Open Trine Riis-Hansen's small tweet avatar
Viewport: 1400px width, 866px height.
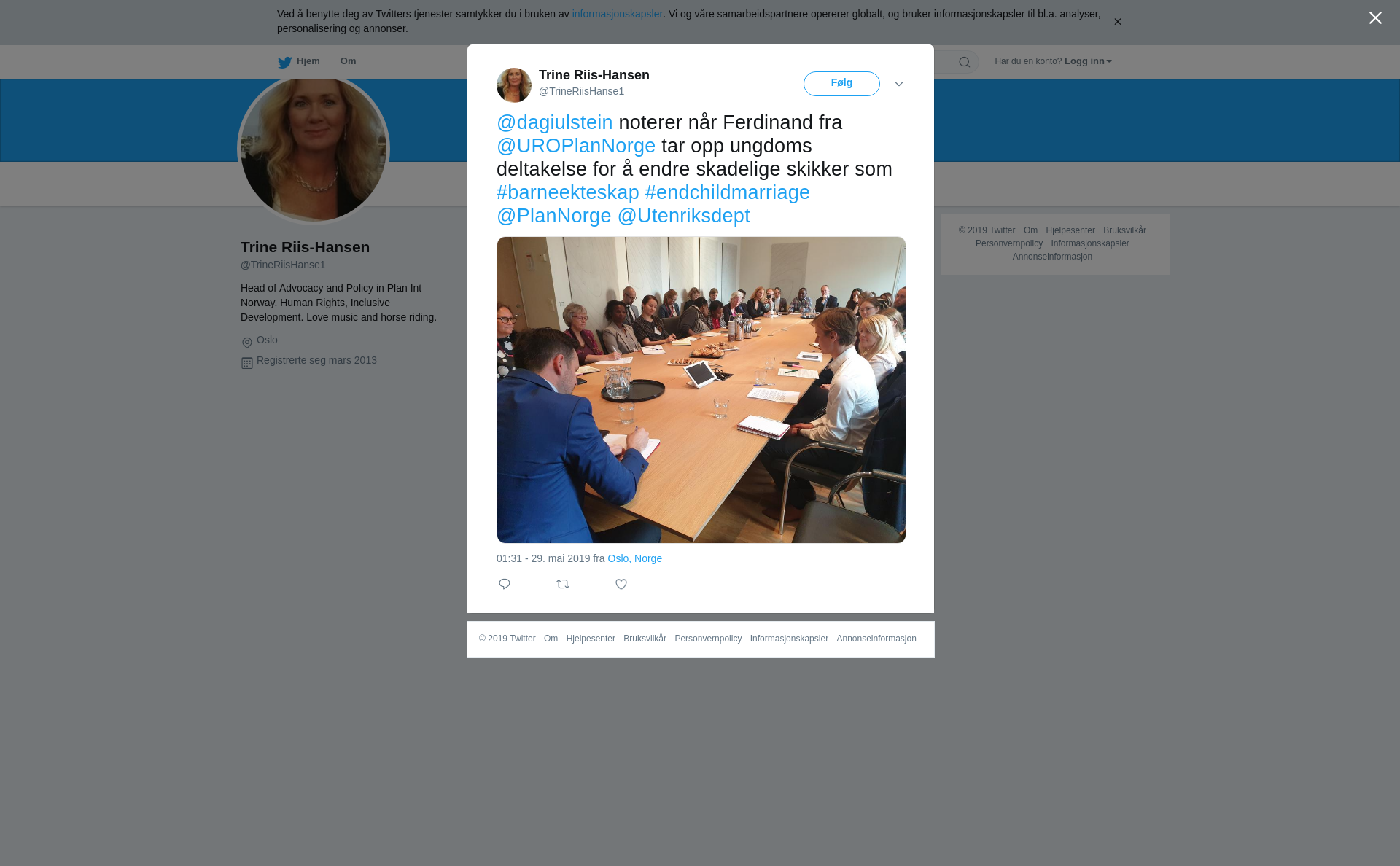coord(514,85)
